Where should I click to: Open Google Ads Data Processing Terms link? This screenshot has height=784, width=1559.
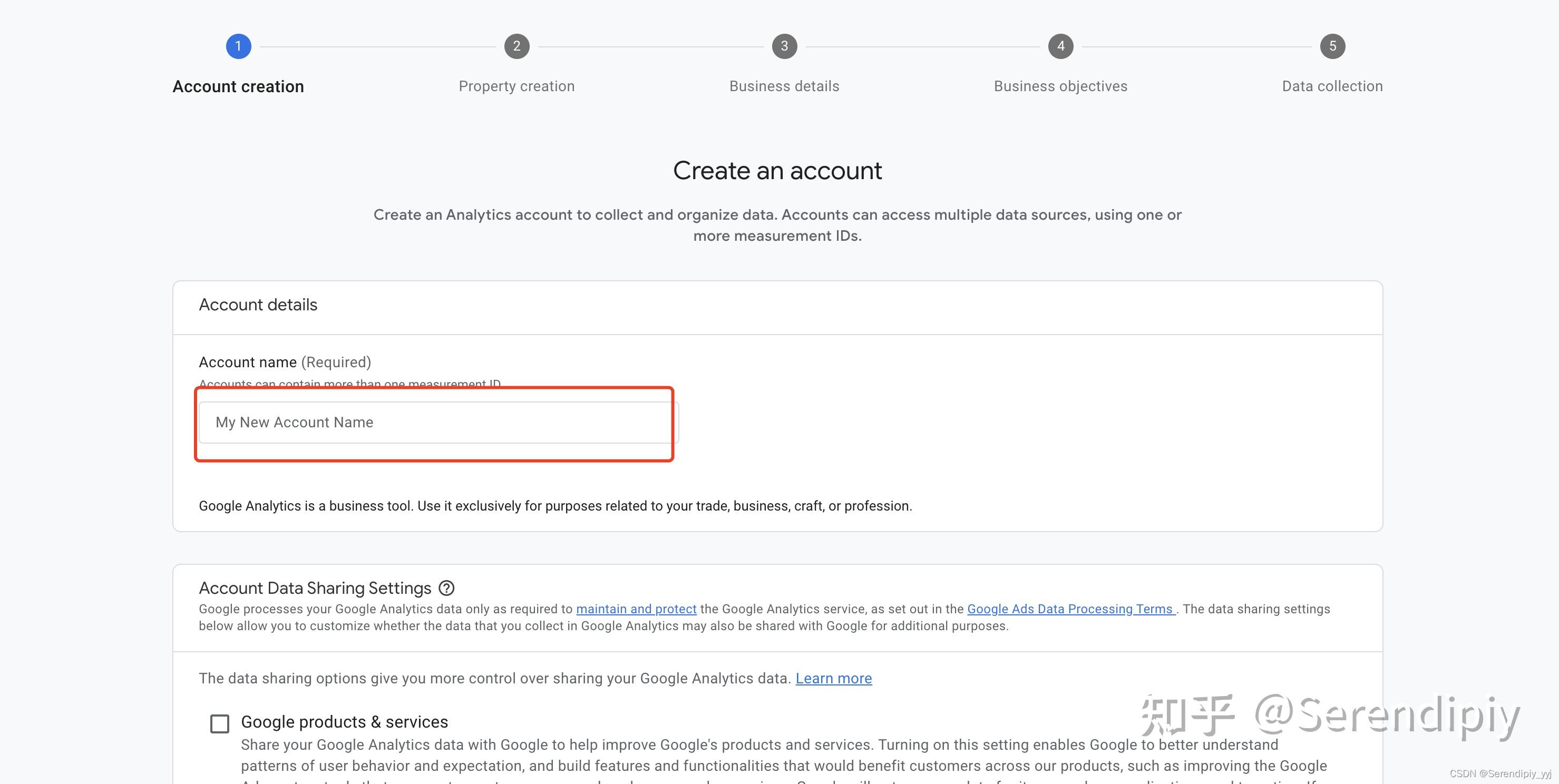click(1070, 609)
